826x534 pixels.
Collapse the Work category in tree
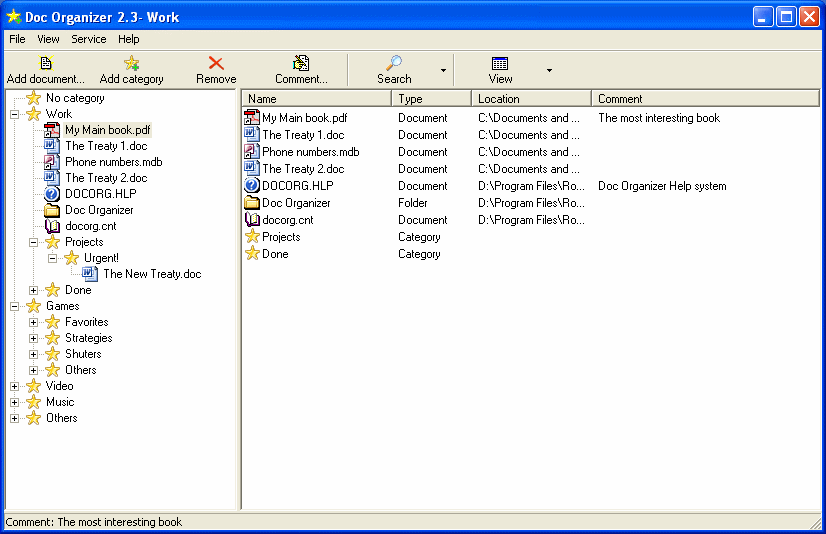[x=14, y=114]
